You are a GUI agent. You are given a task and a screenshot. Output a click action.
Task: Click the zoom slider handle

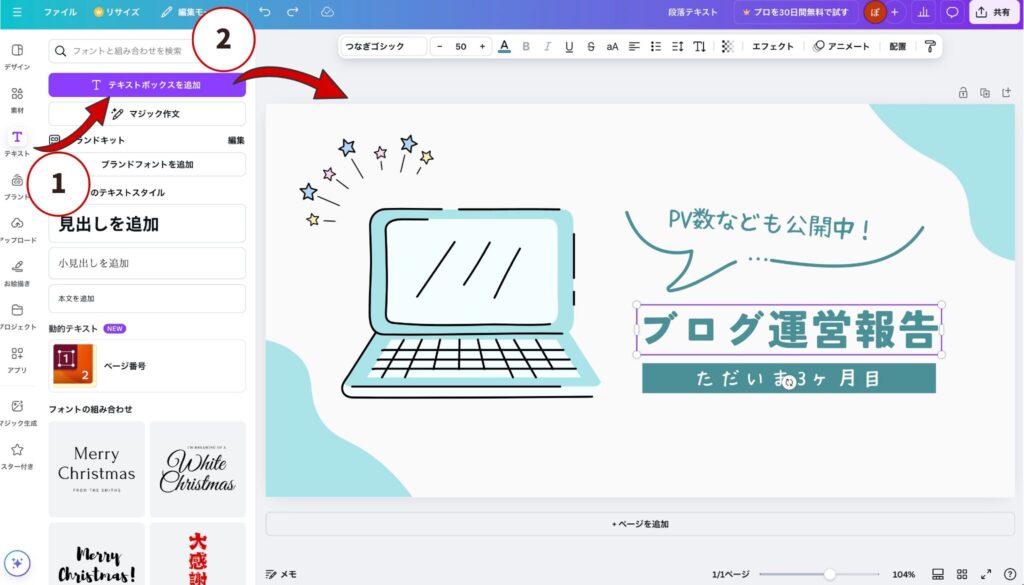(x=829, y=575)
